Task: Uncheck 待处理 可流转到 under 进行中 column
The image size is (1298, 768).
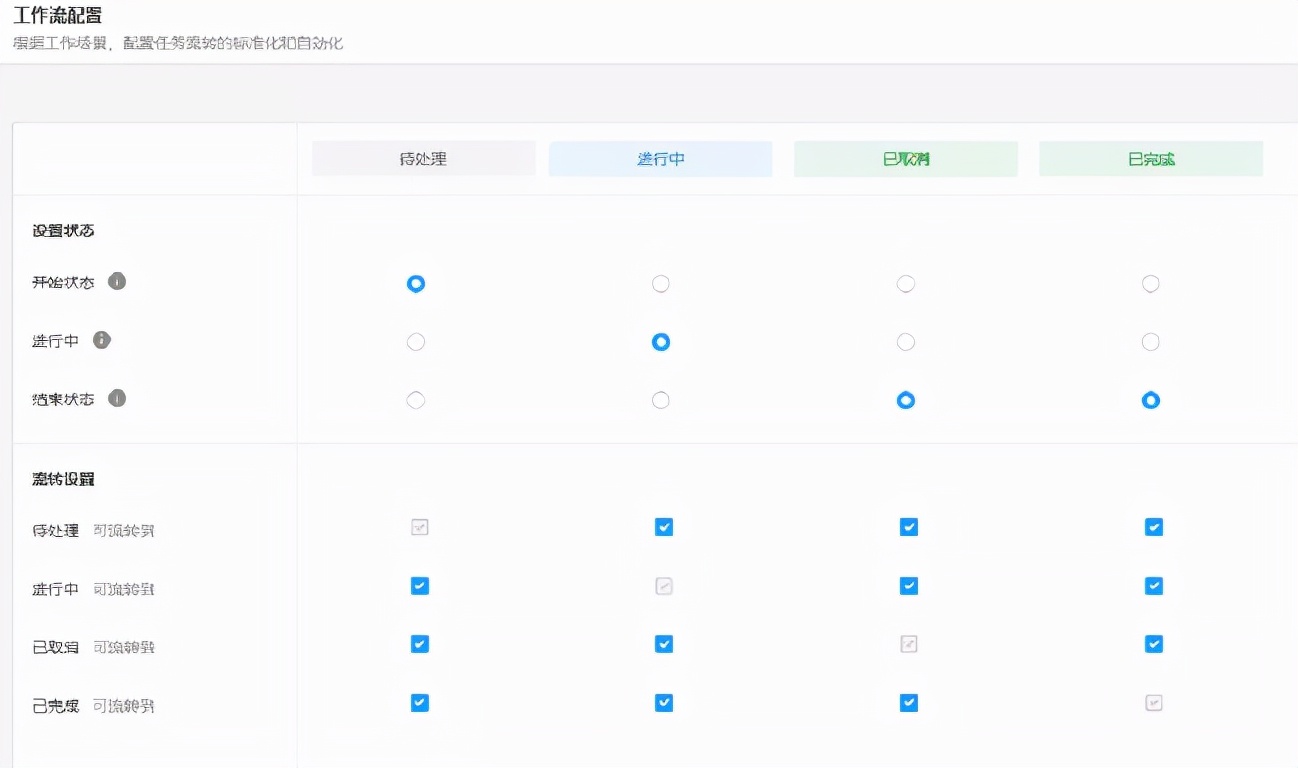Action: (663, 526)
